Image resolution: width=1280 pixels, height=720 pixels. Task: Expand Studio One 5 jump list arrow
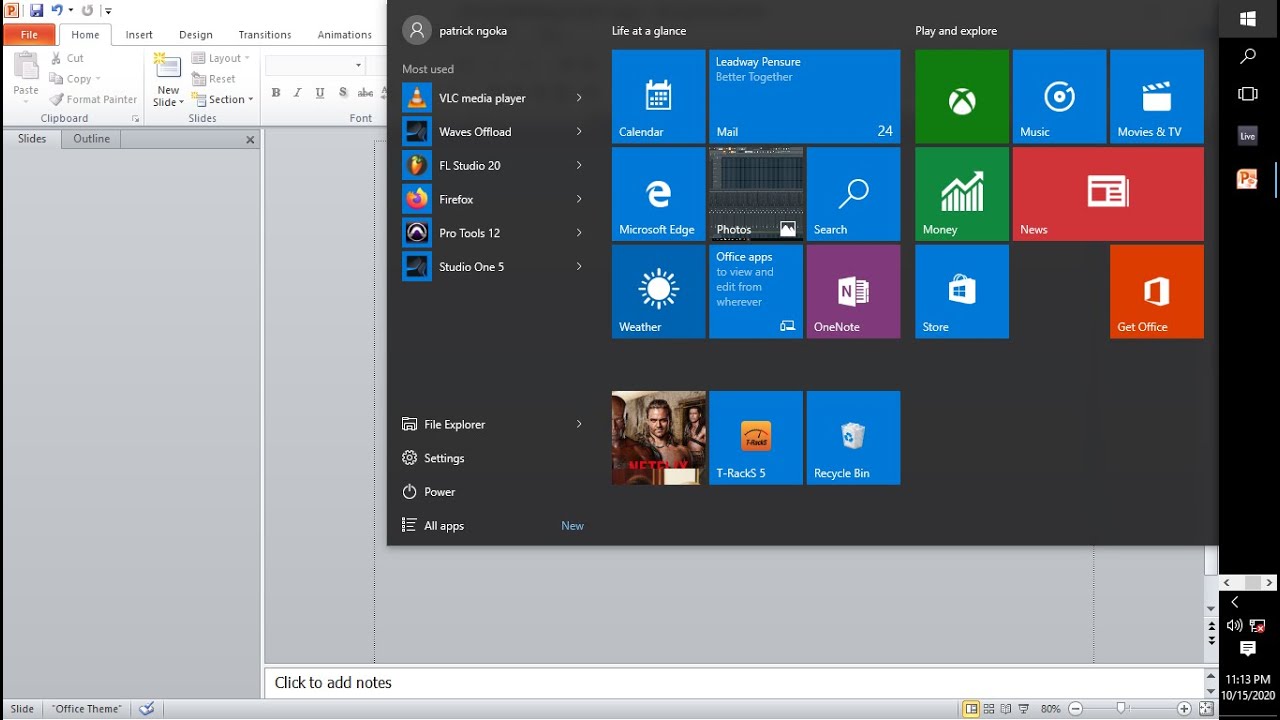(x=579, y=267)
